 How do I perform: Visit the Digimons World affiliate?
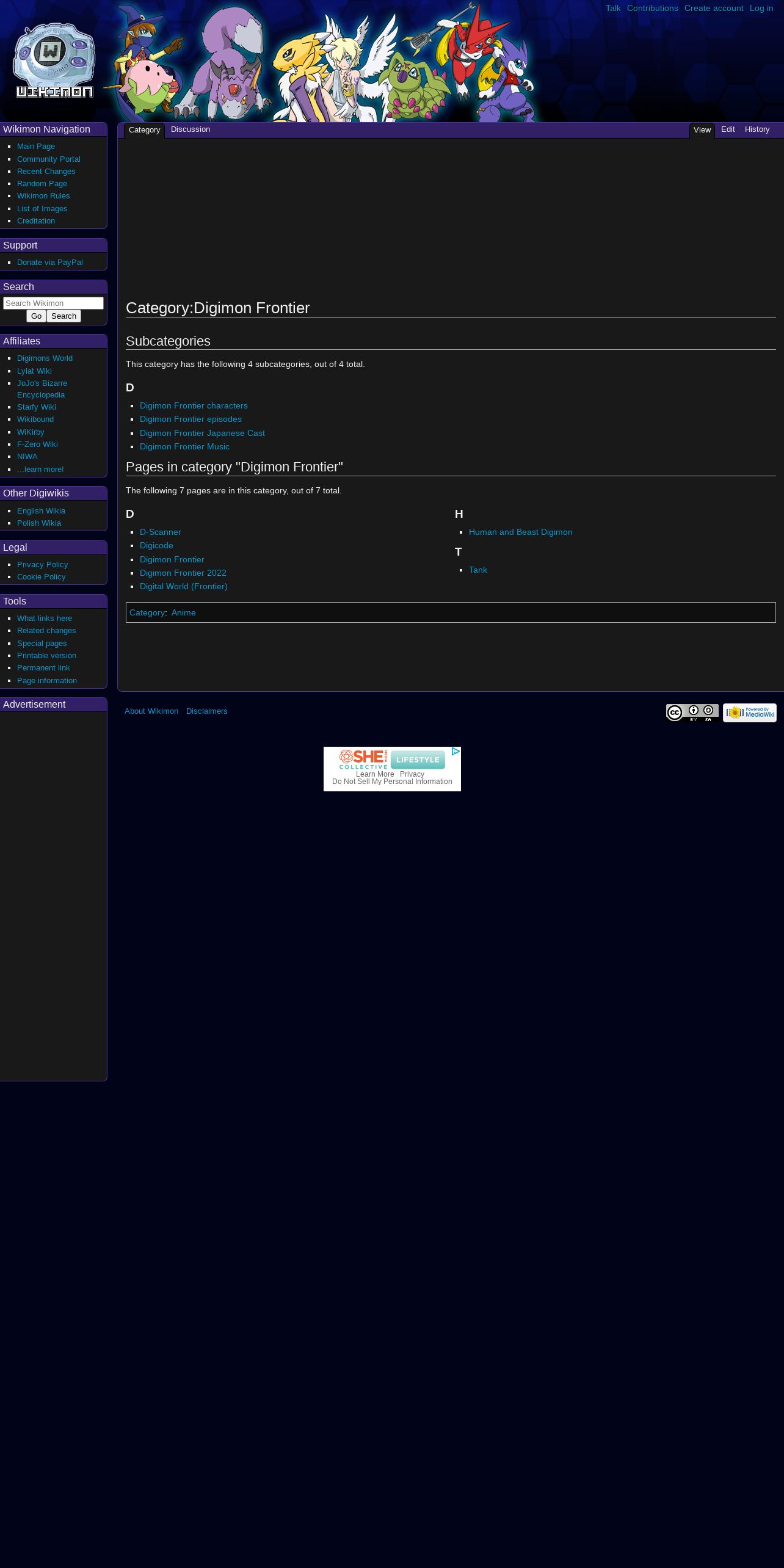(45, 358)
